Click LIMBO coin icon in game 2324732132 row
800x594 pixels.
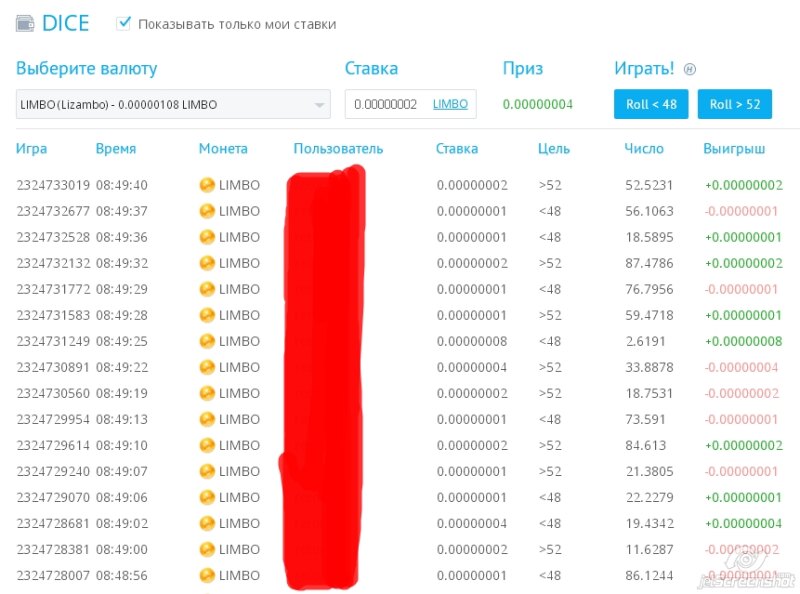(207, 263)
